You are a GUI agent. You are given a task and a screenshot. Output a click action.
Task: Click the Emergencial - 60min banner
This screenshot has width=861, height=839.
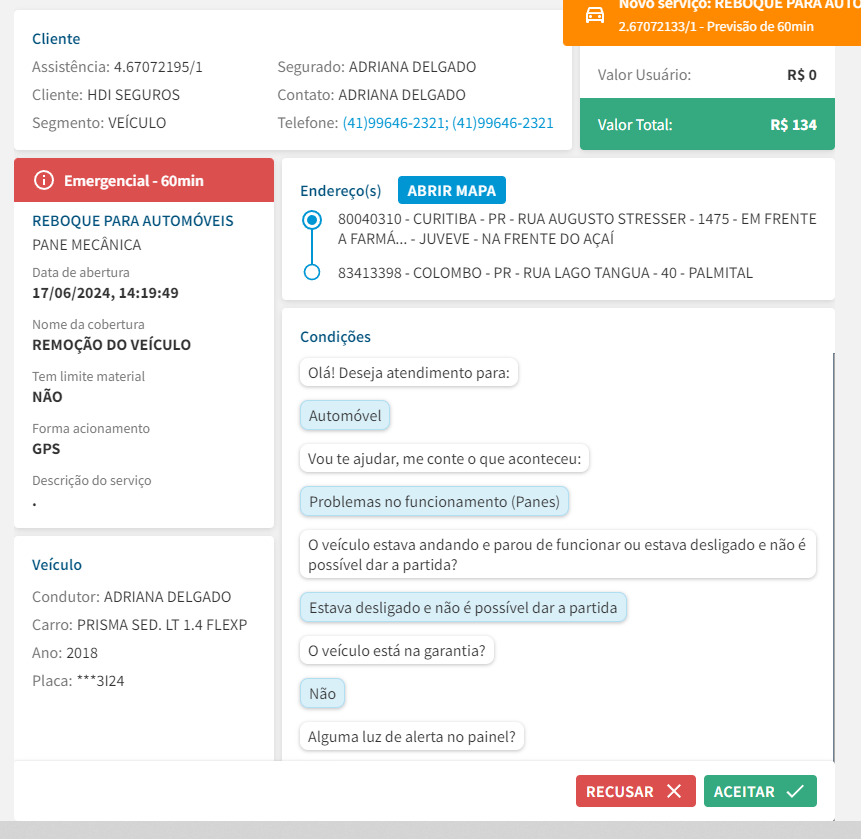tap(144, 180)
